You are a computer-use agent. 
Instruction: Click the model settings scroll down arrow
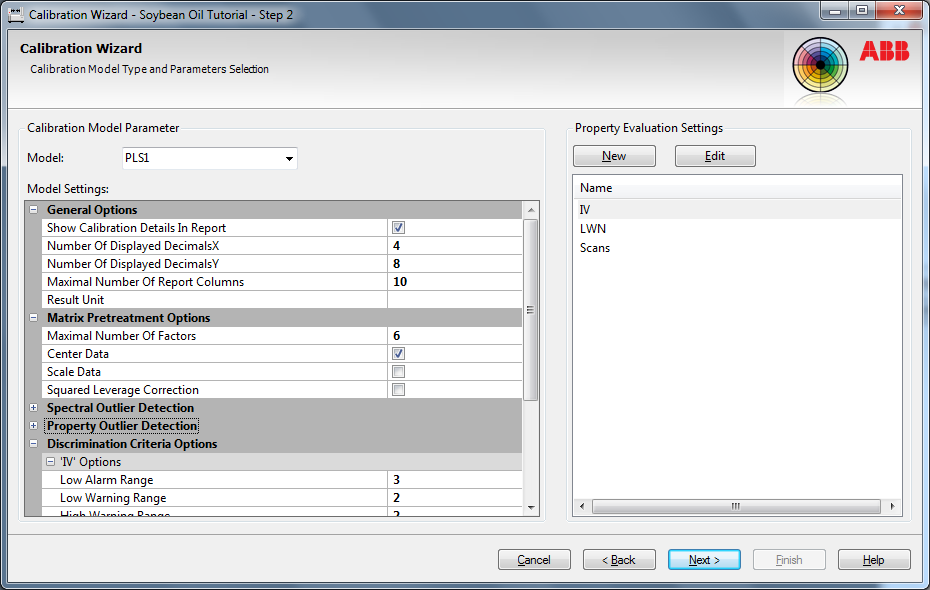531,509
